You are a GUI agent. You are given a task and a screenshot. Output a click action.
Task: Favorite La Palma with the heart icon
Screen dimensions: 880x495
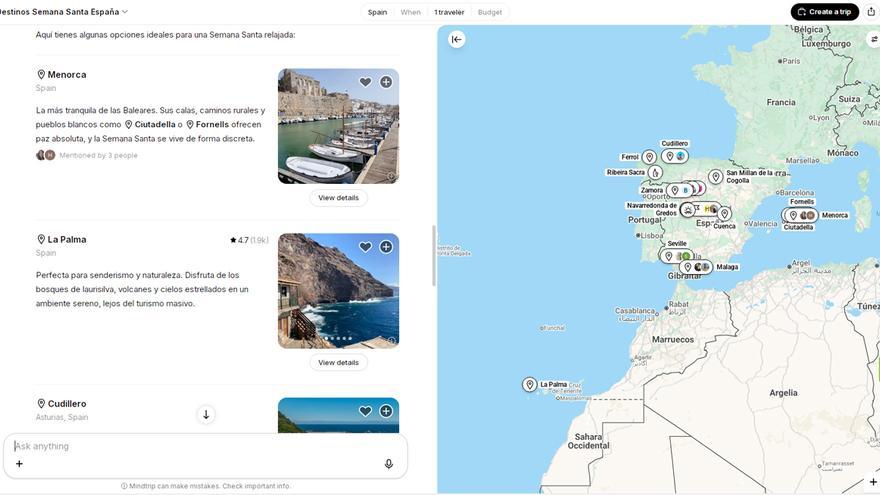point(365,247)
